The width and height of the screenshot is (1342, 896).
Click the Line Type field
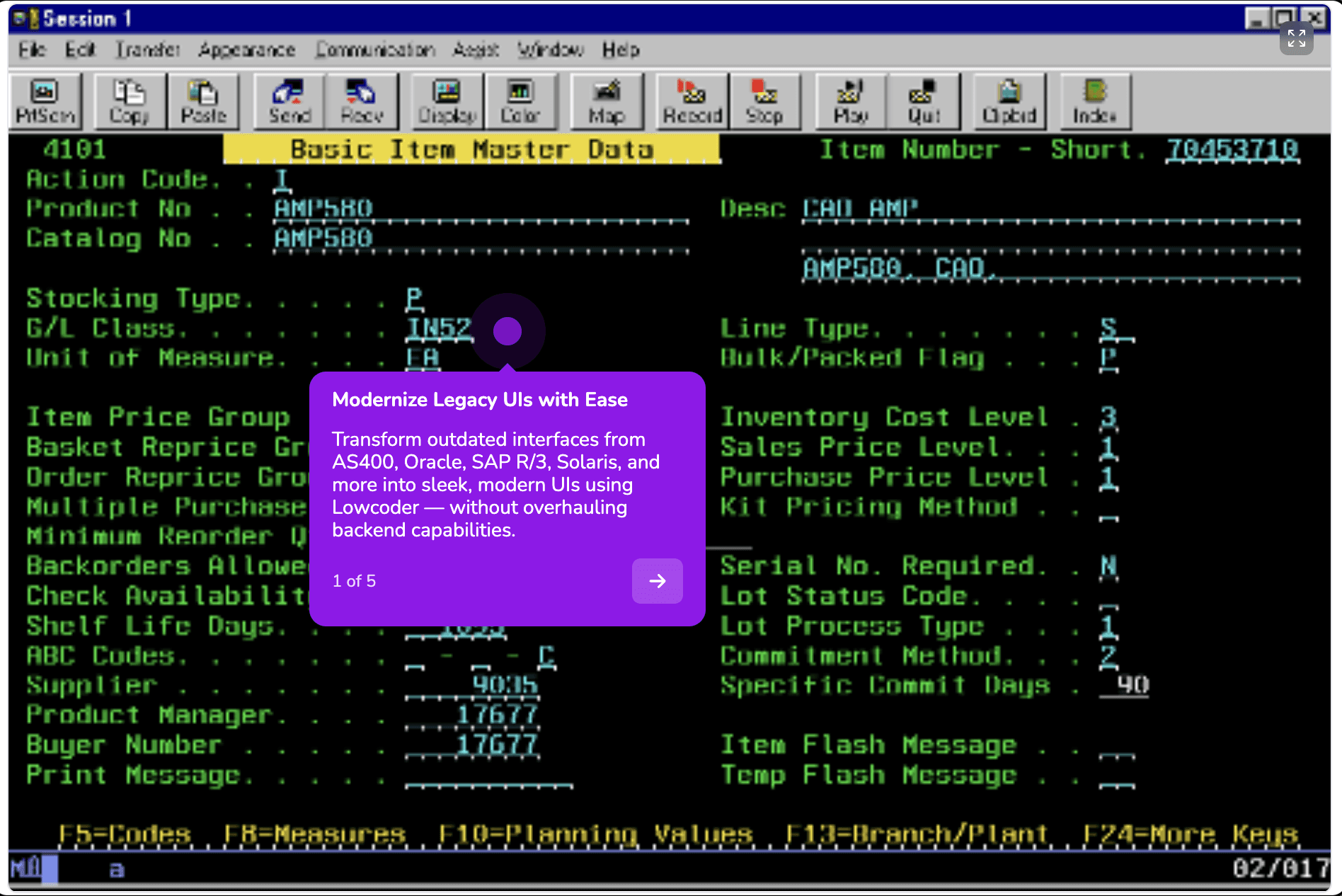[x=1117, y=328]
